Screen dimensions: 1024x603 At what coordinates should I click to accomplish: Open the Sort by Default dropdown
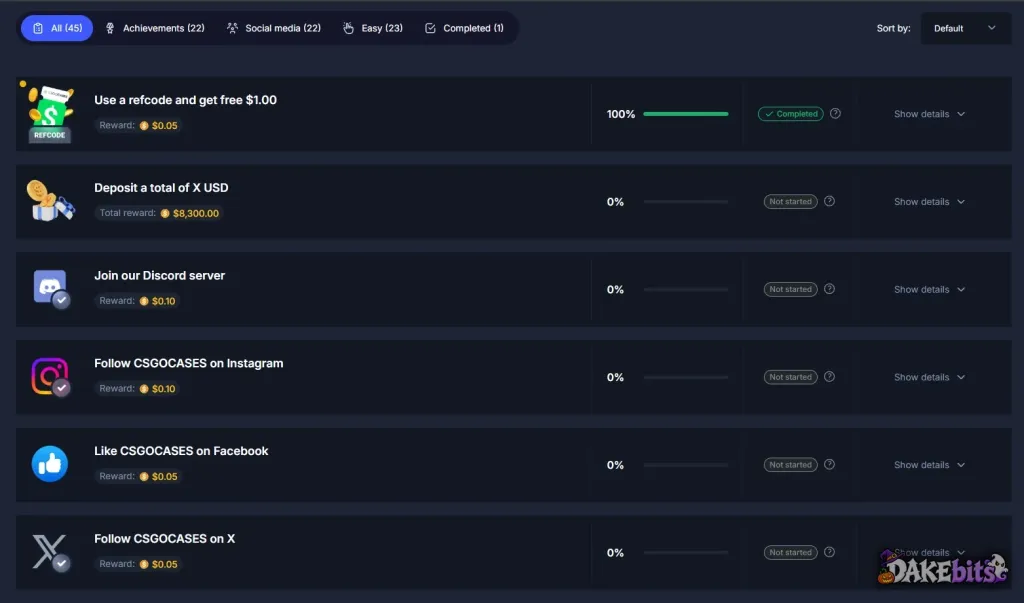click(x=964, y=28)
